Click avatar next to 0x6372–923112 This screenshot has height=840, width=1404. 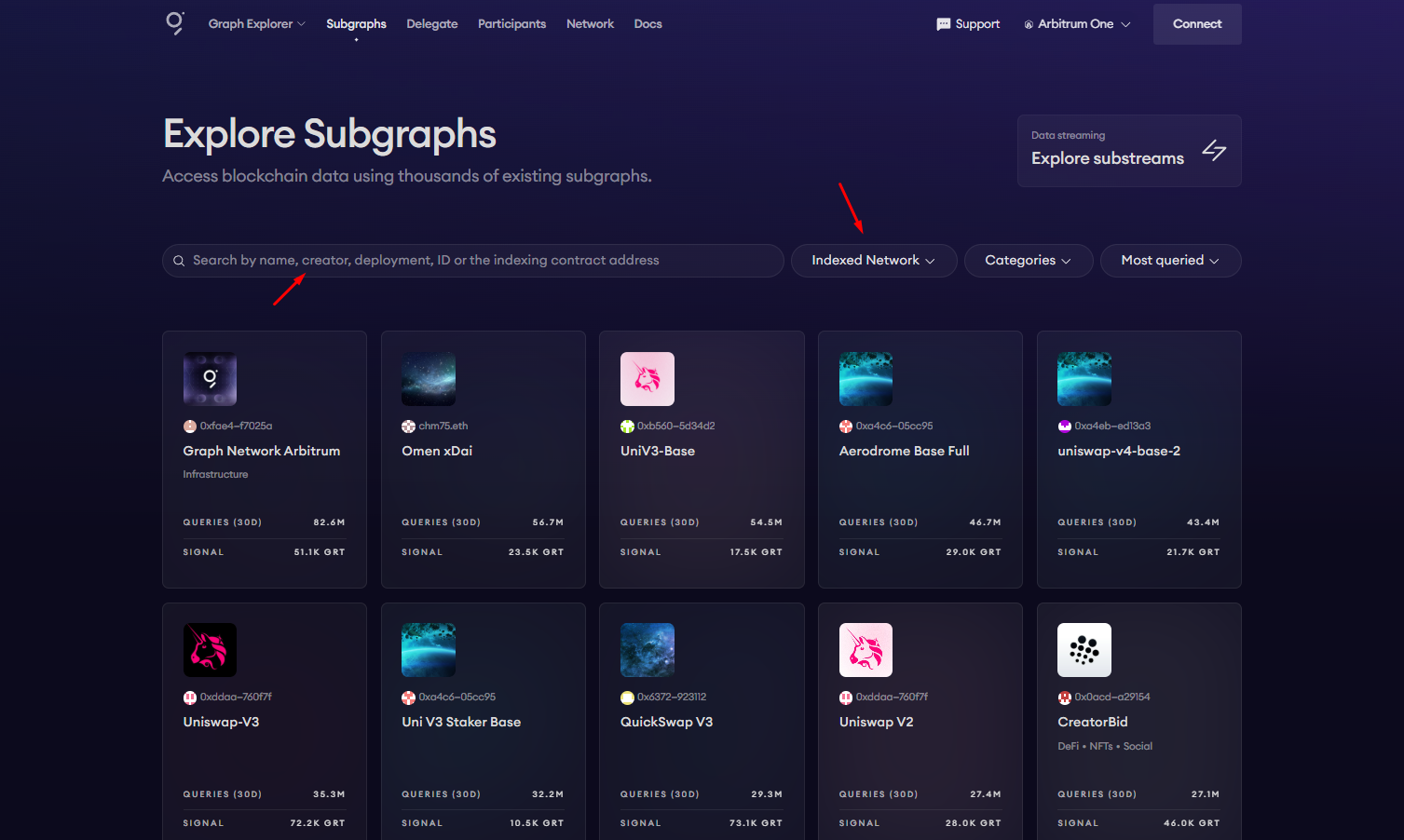pos(627,698)
